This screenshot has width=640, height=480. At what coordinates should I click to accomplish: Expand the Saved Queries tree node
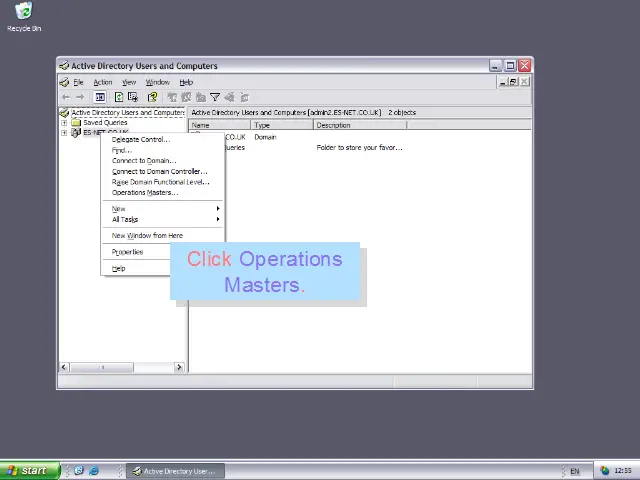point(64,122)
